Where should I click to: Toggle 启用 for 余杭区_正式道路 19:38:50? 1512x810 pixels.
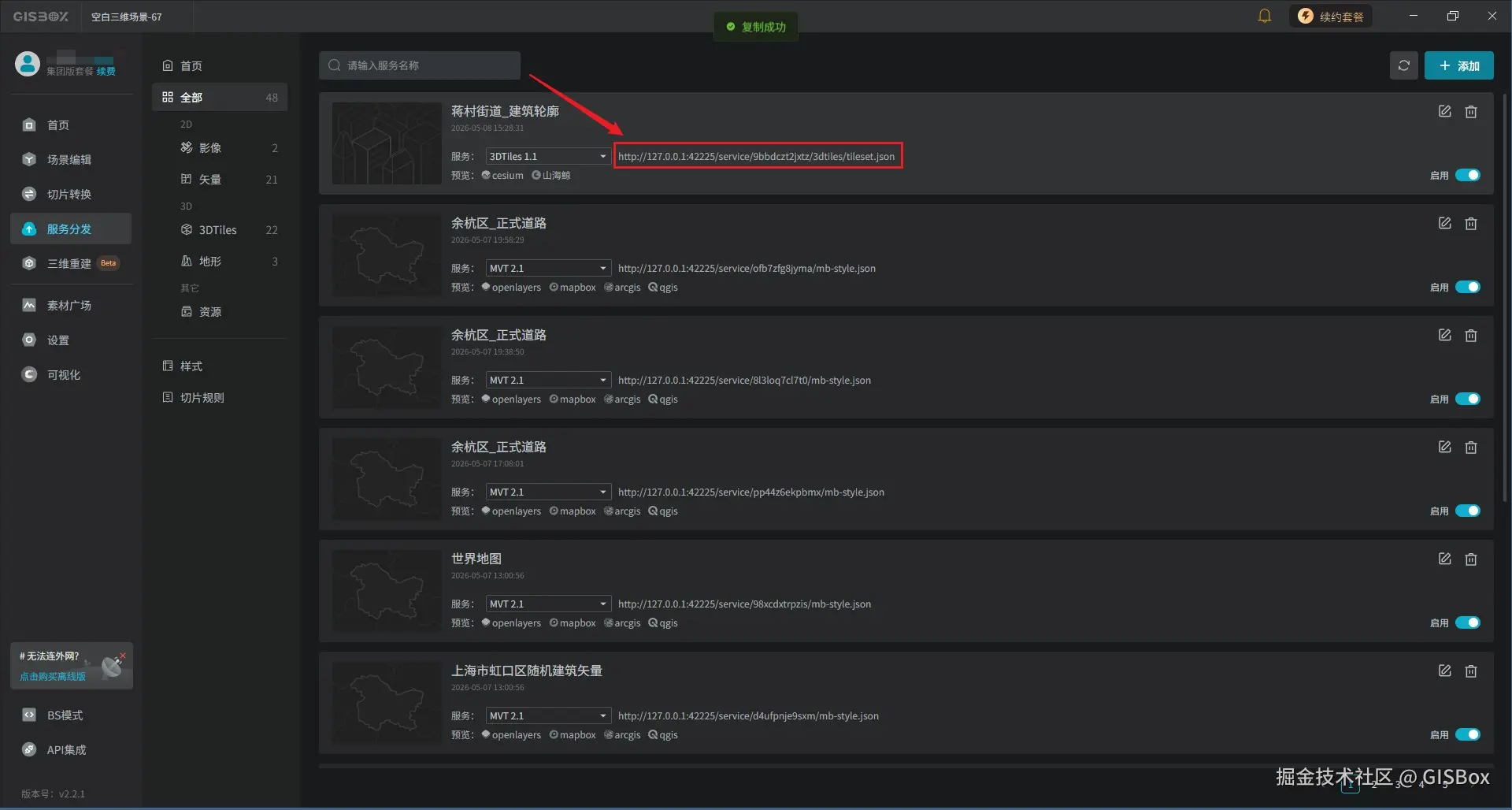coord(1467,399)
